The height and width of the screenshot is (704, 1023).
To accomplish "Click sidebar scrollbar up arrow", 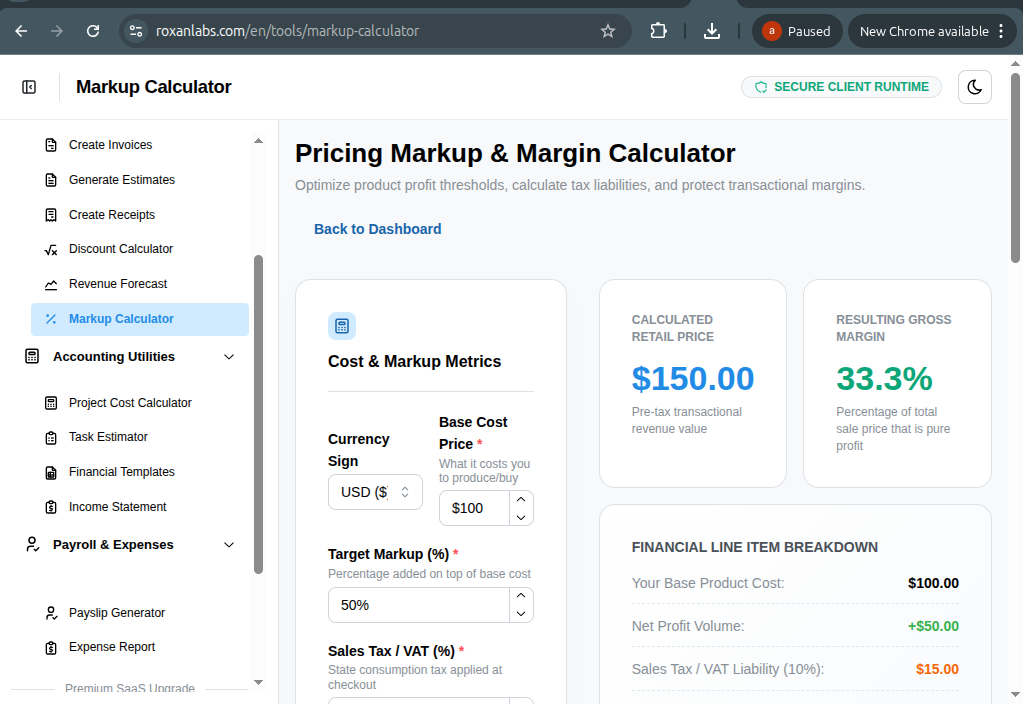I will coord(258,141).
